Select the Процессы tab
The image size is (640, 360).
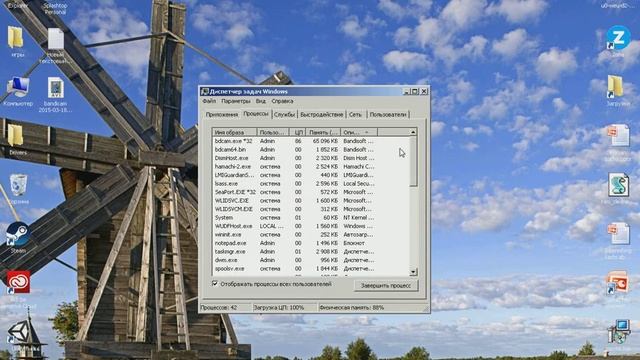[x=256, y=114]
